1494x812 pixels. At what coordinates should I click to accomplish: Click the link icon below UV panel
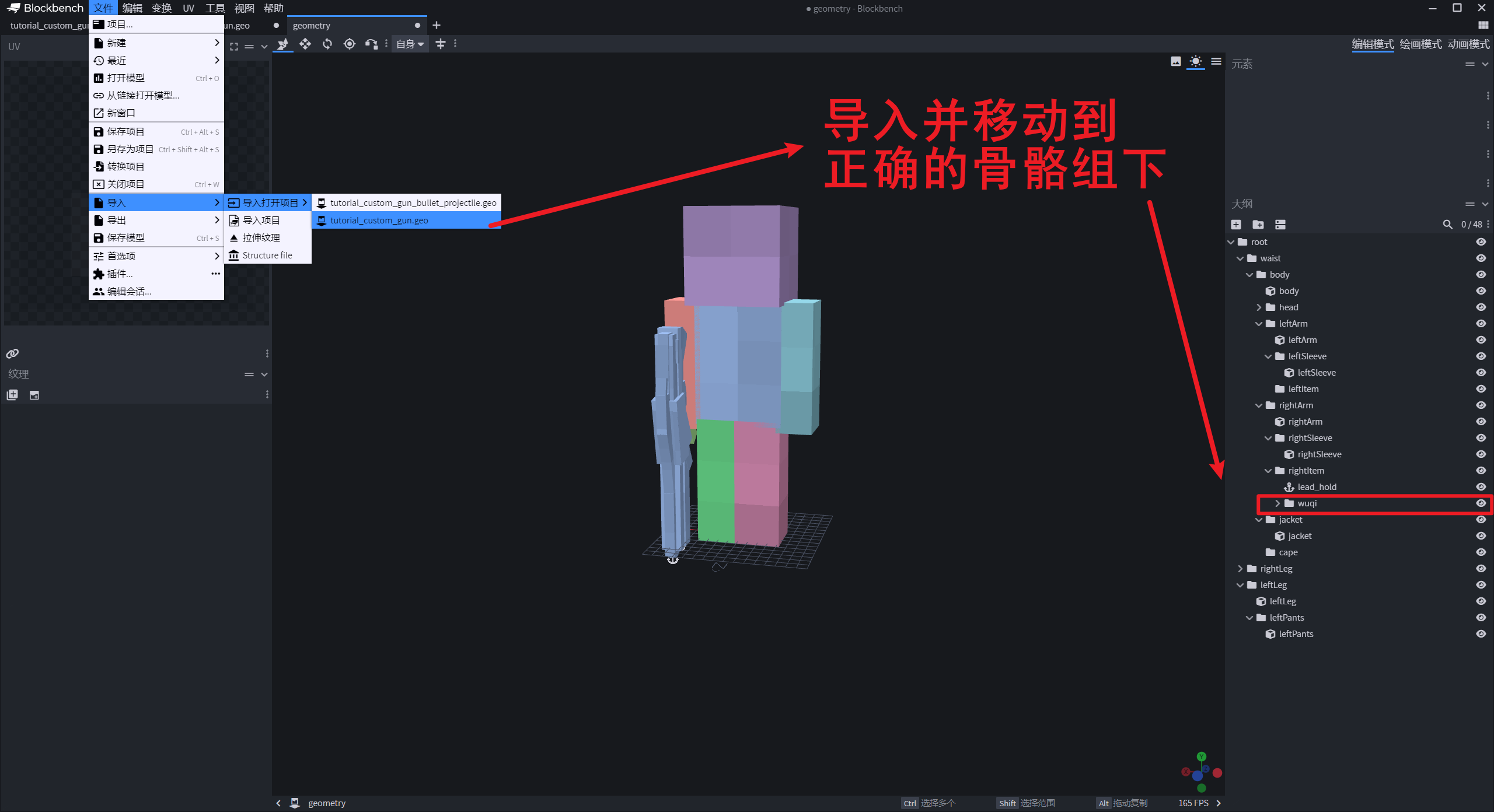pos(12,353)
